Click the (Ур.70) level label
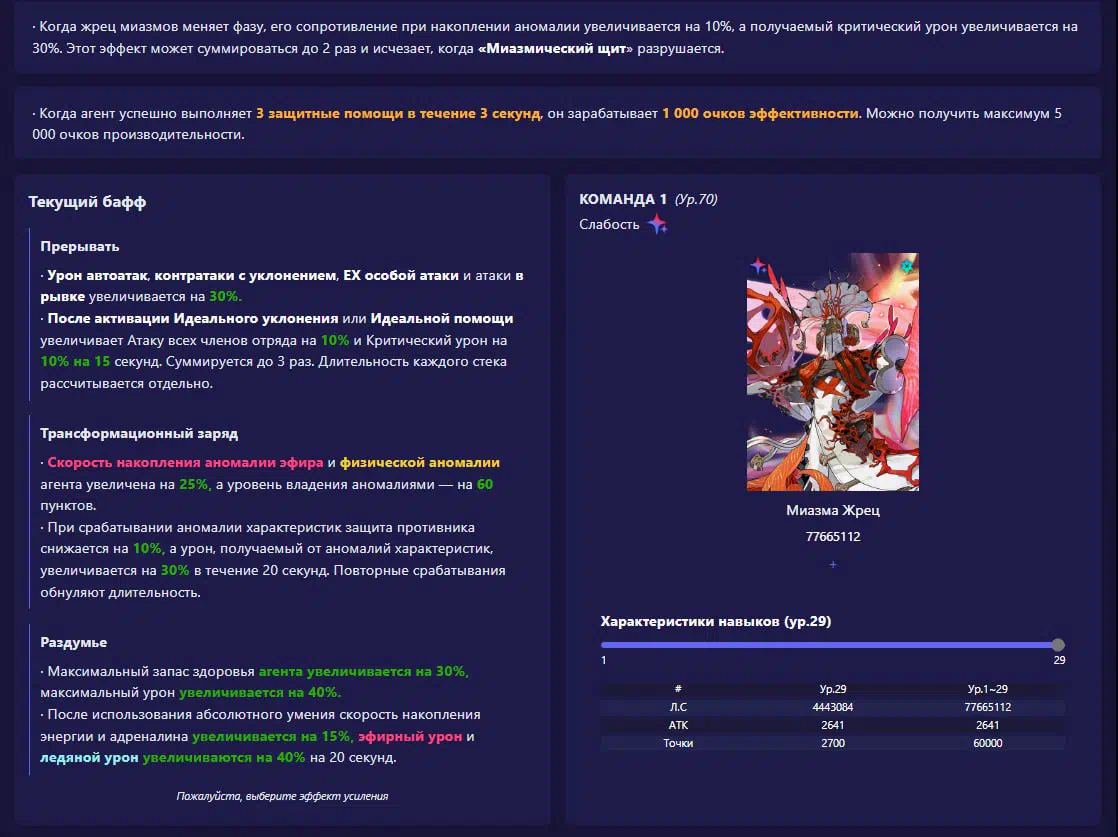Screen dimensions: 1118x837 tap(696, 199)
